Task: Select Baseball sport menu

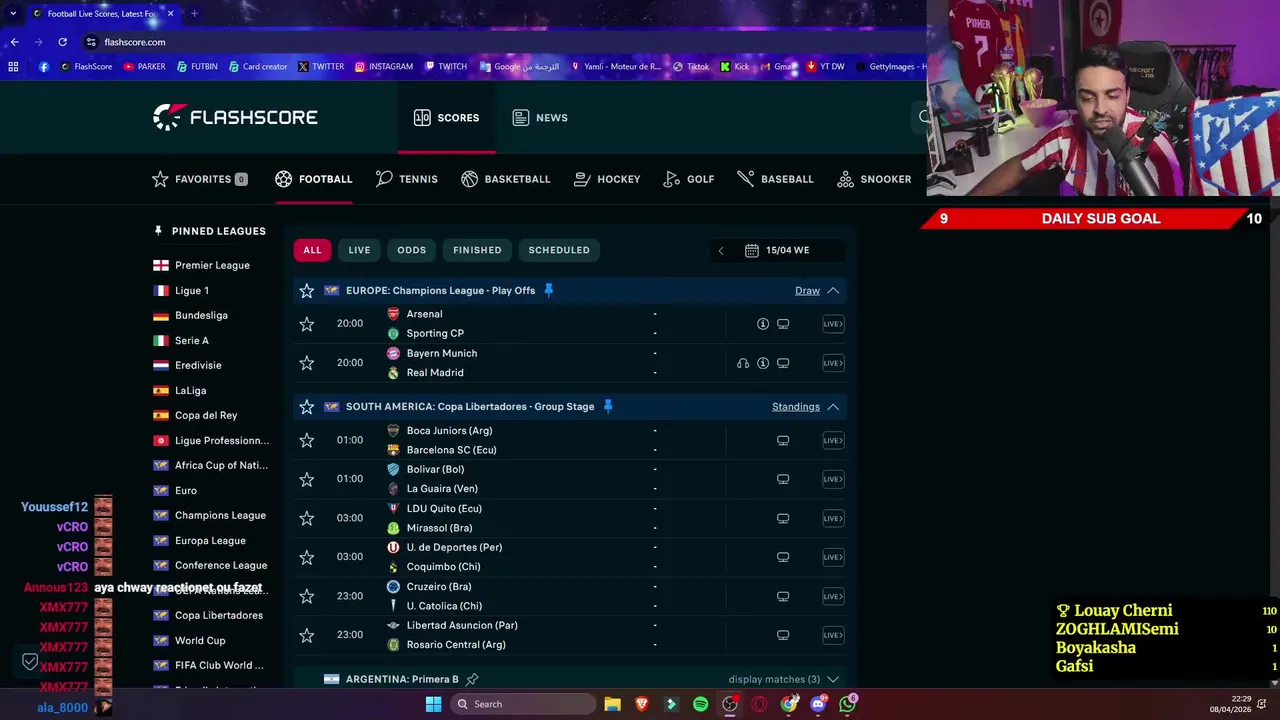Action: 775,179
